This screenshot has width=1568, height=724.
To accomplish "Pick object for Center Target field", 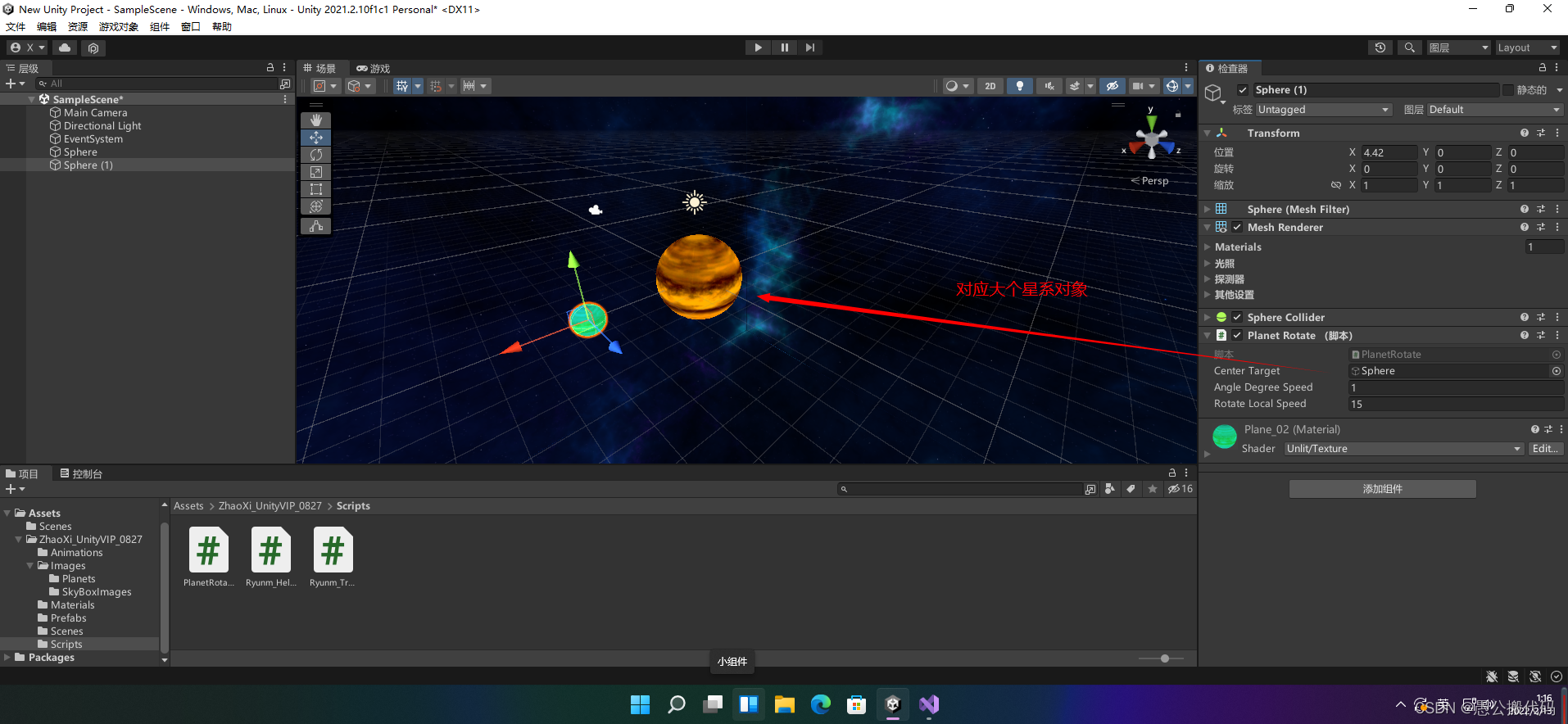I will pos(1556,371).
